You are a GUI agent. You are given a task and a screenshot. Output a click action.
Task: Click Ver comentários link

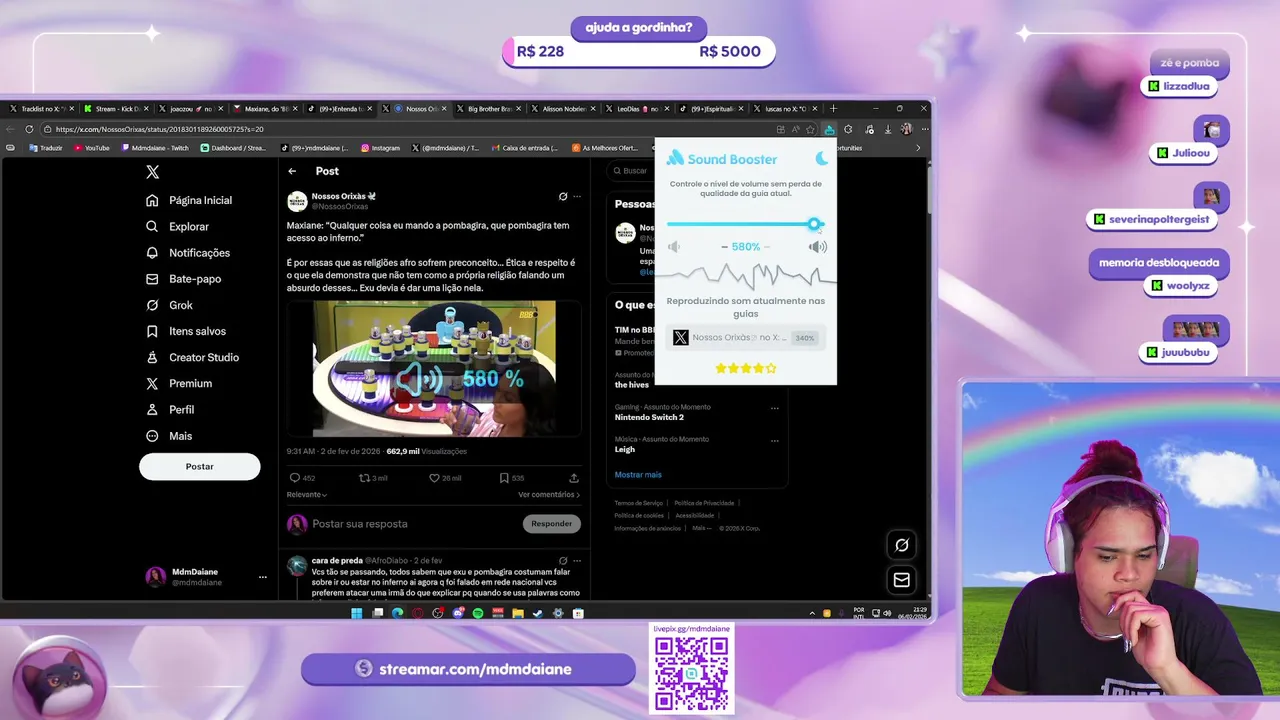tap(549, 495)
